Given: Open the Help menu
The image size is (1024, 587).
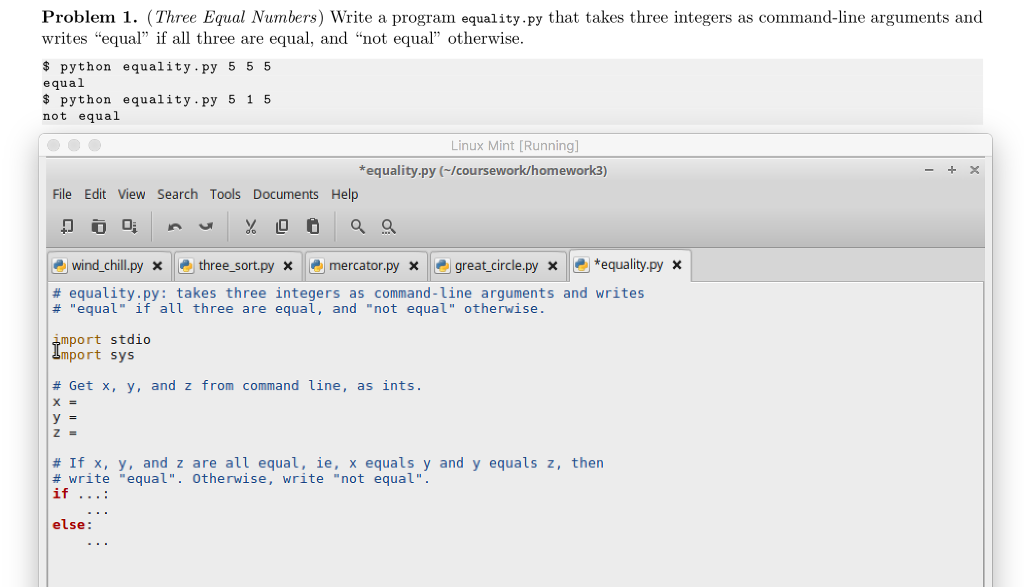Looking at the screenshot, I should (x=344, y=194).
